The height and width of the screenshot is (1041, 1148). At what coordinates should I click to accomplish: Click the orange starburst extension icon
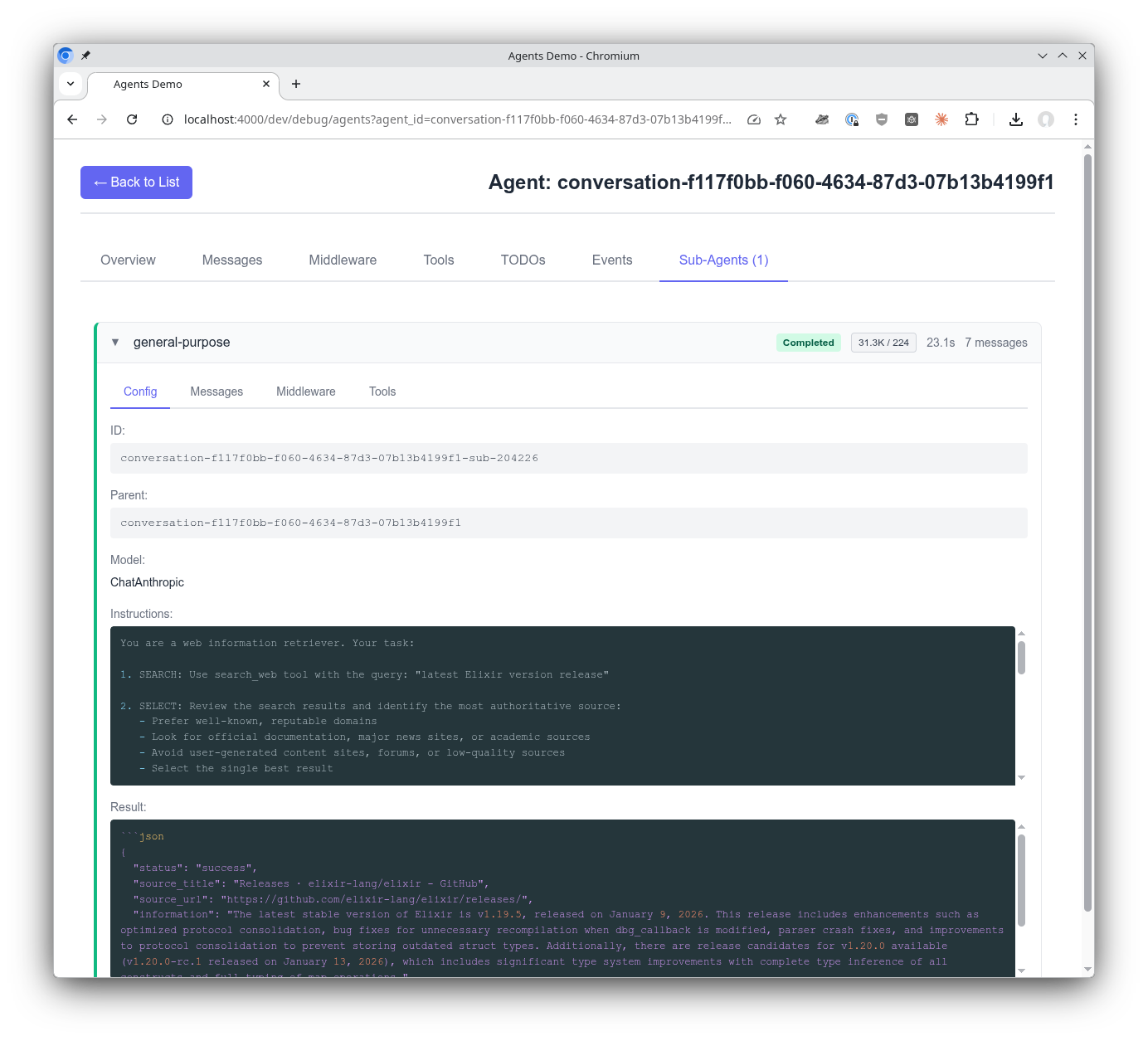tap(941, 119)
